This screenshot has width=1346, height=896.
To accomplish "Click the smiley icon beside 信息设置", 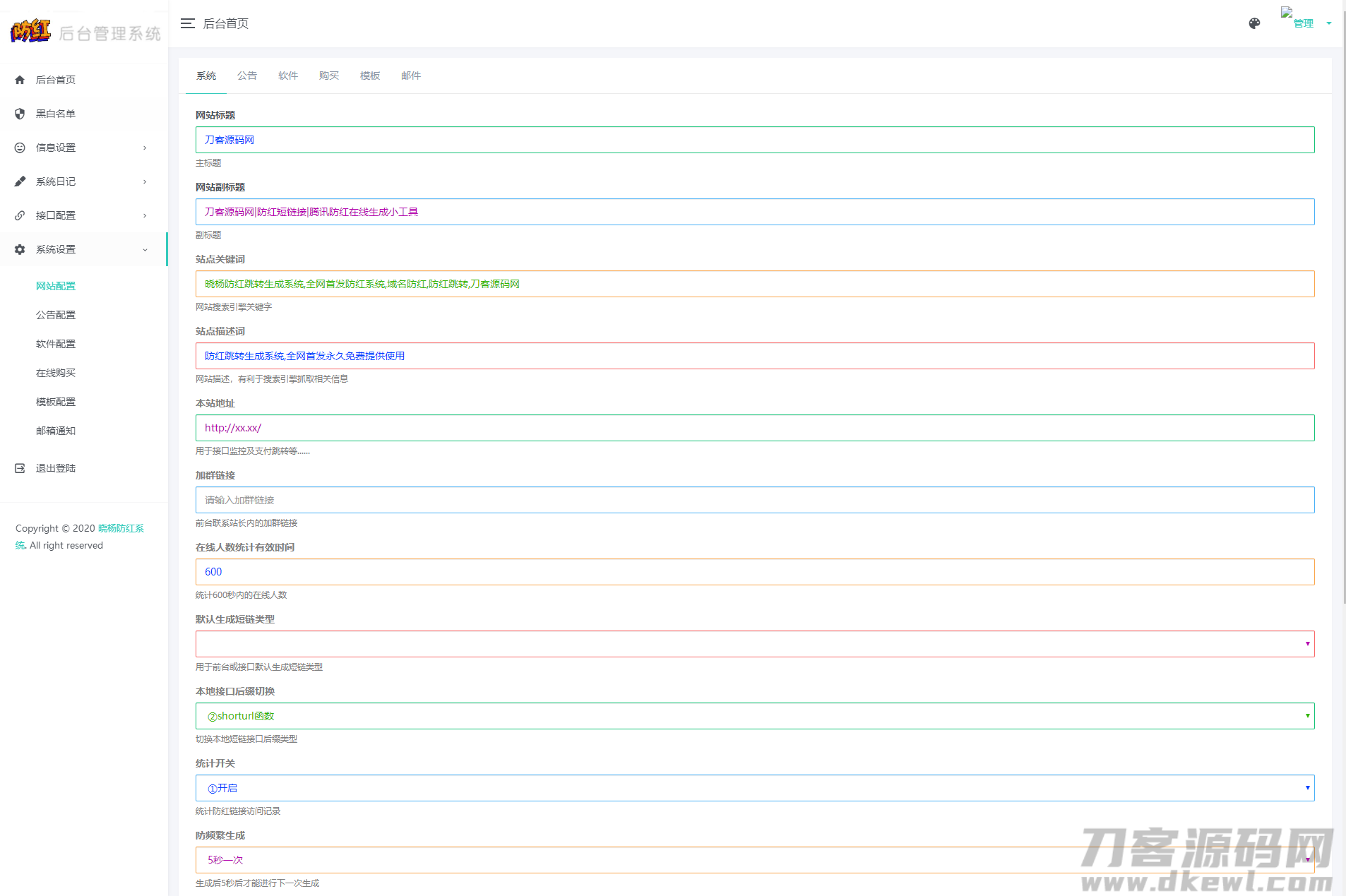I will pyautogui.click(x=20, y=148).
